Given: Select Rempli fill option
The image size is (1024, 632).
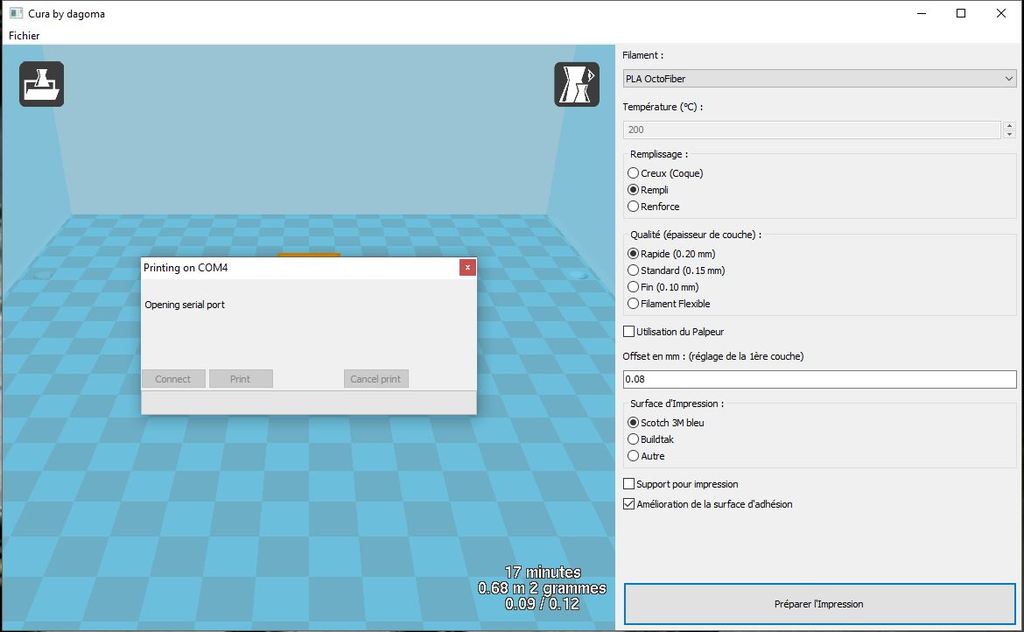Looking at the screenshot, I should [648, 190].
